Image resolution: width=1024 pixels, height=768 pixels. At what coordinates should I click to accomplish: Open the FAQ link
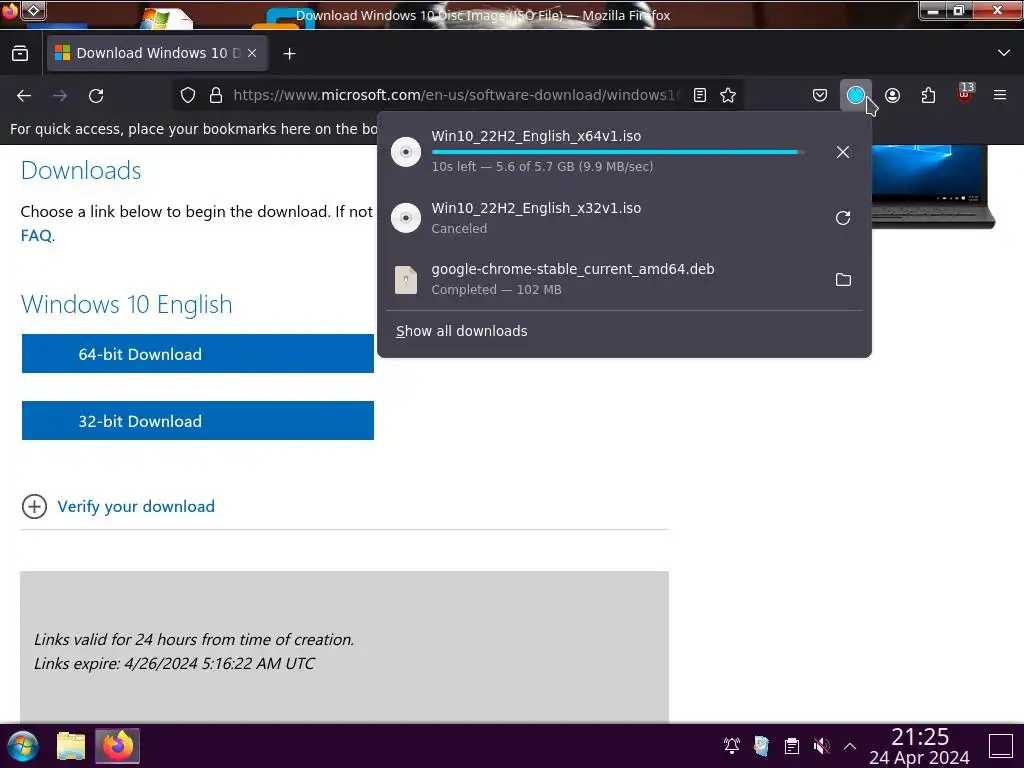point(36,236)
